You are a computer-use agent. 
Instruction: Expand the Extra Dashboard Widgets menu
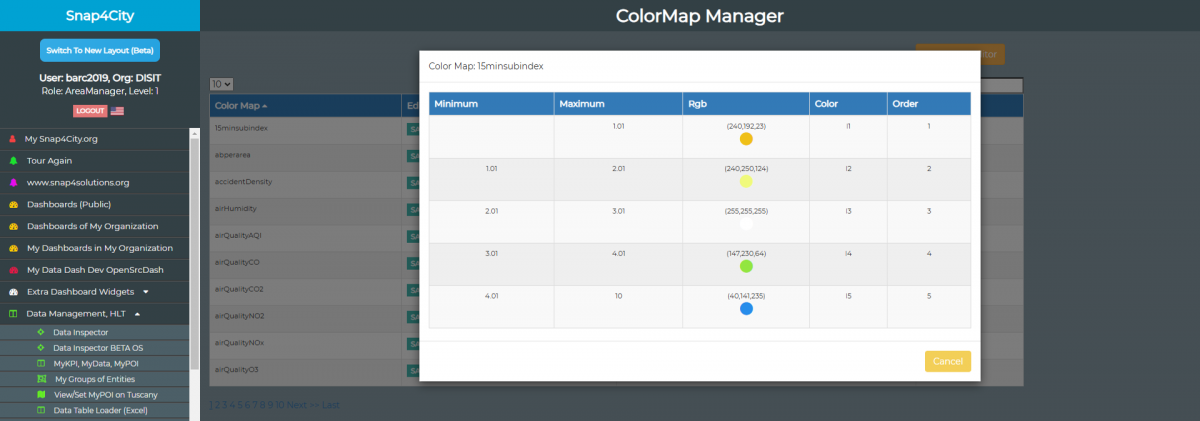tap(145, 292)
